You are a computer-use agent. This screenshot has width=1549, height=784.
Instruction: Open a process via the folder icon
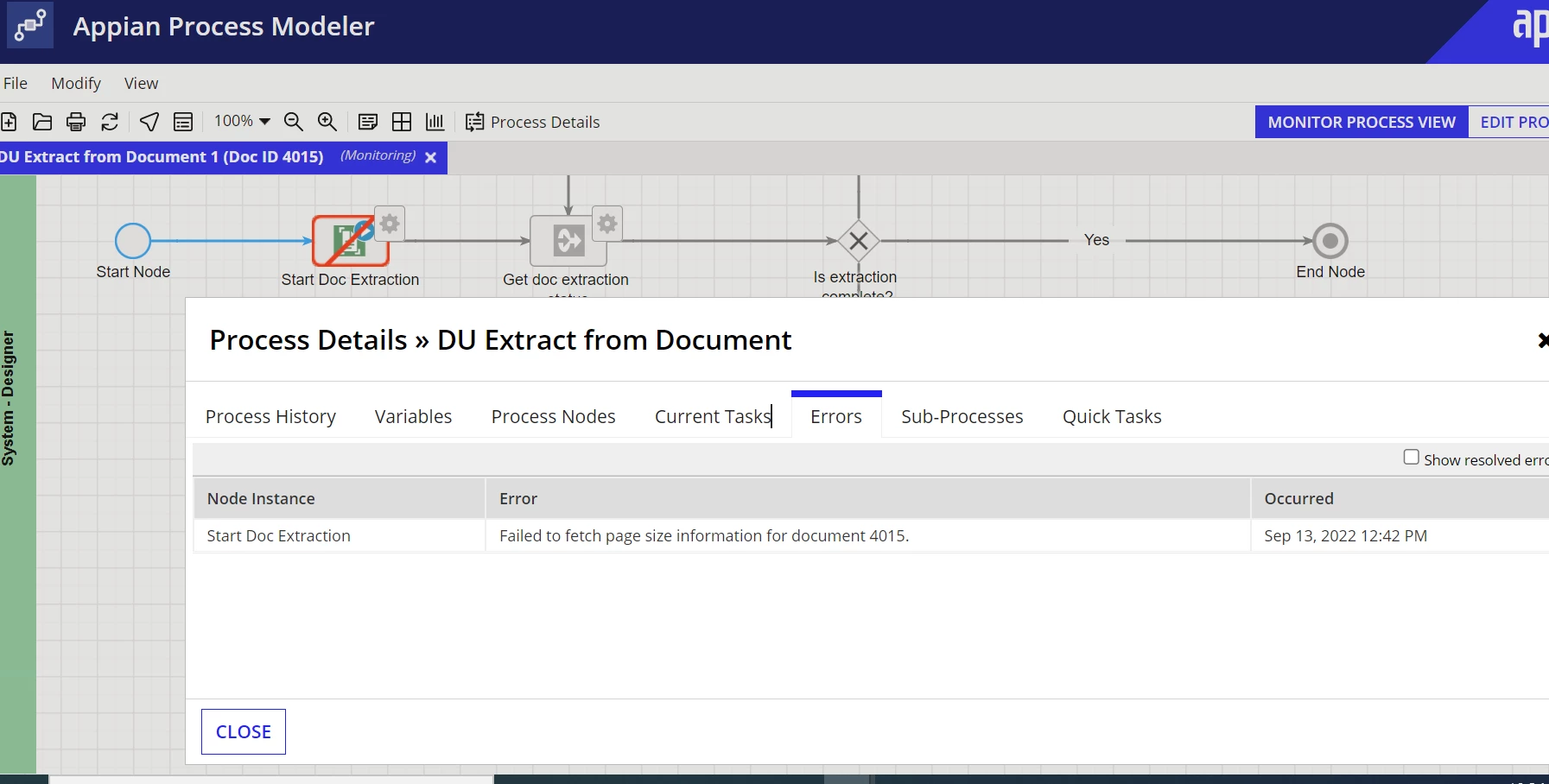(42, 122)
